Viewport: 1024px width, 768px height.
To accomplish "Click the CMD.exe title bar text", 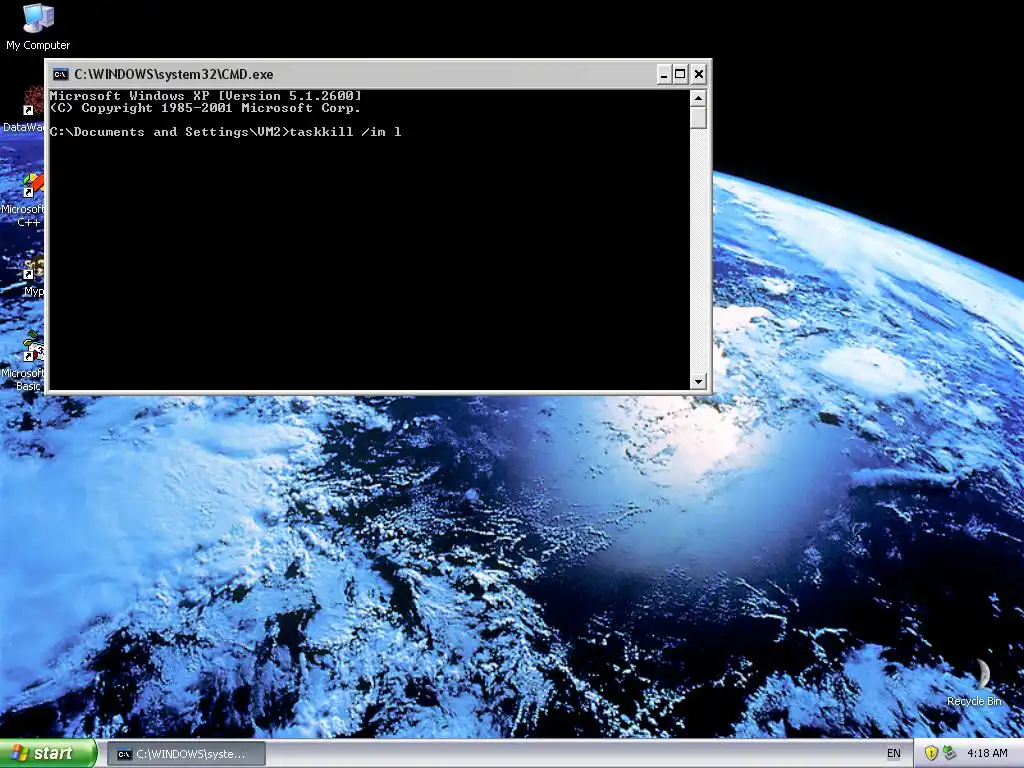I will 174,74.
